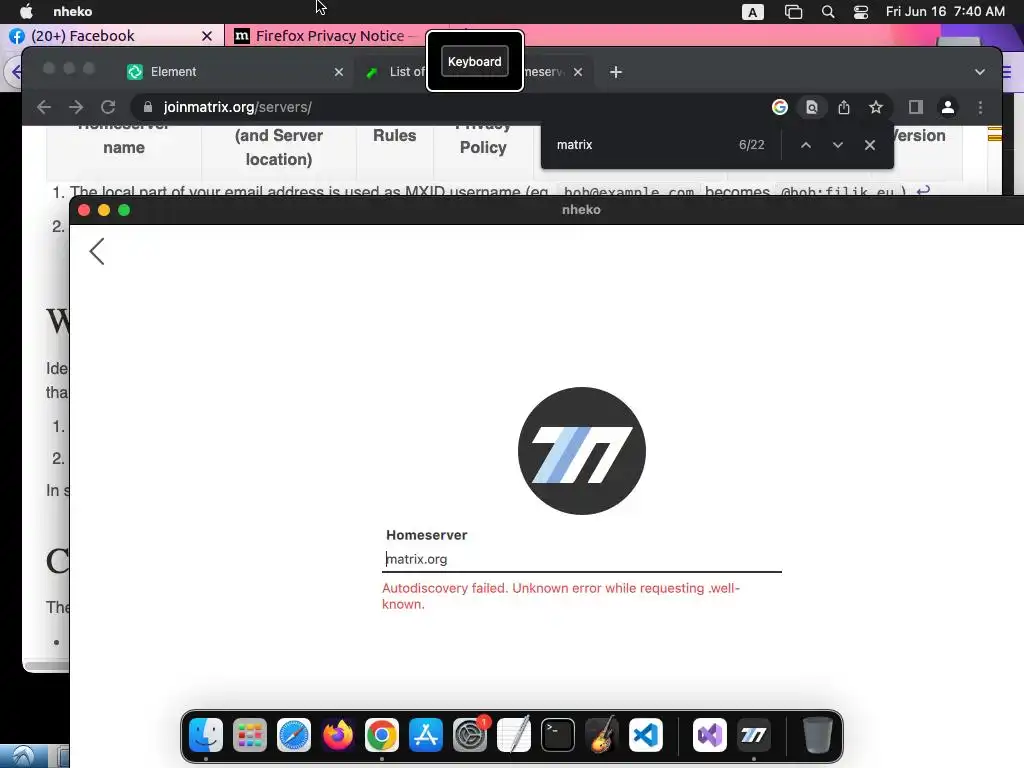Click the Stage Manager windows icon in menu bar
The height and width of the screenshot is (768, 1024).
pos(793,12)
